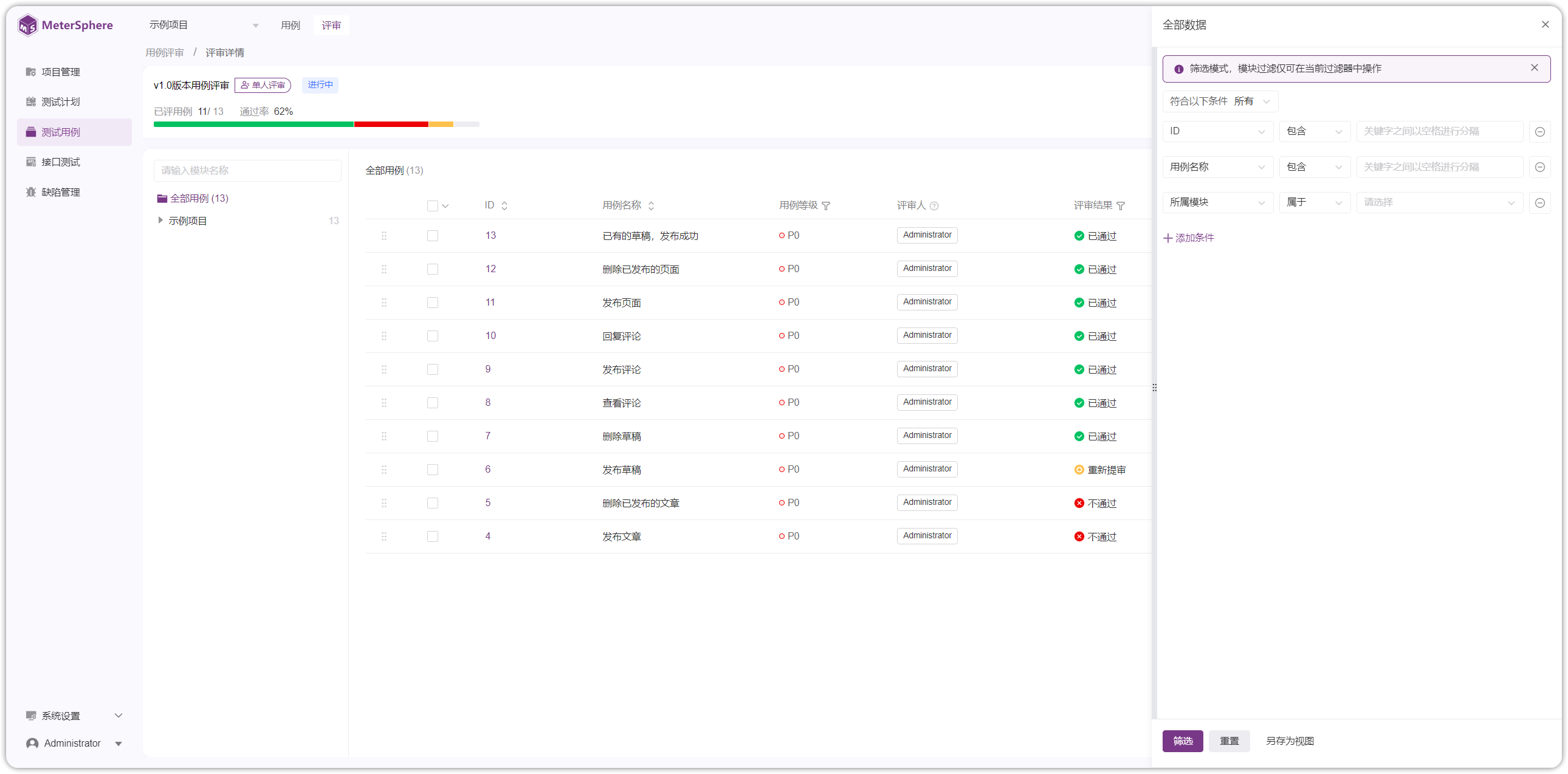This screenshot has height=774, width=1568.
Task: Check the row for case ID 4
Action: [432, 536]
